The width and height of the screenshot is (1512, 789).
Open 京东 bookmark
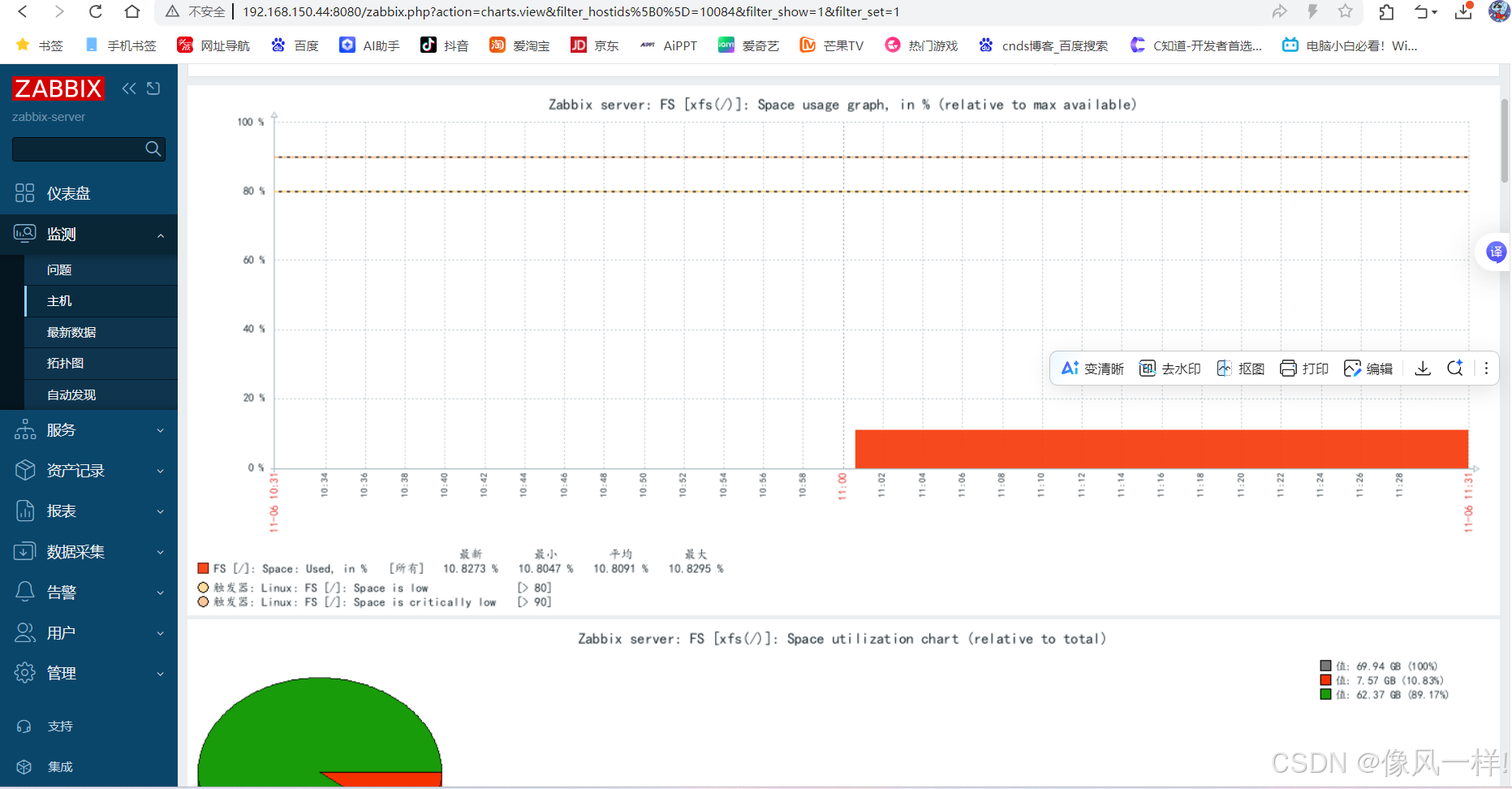point(595,45)
